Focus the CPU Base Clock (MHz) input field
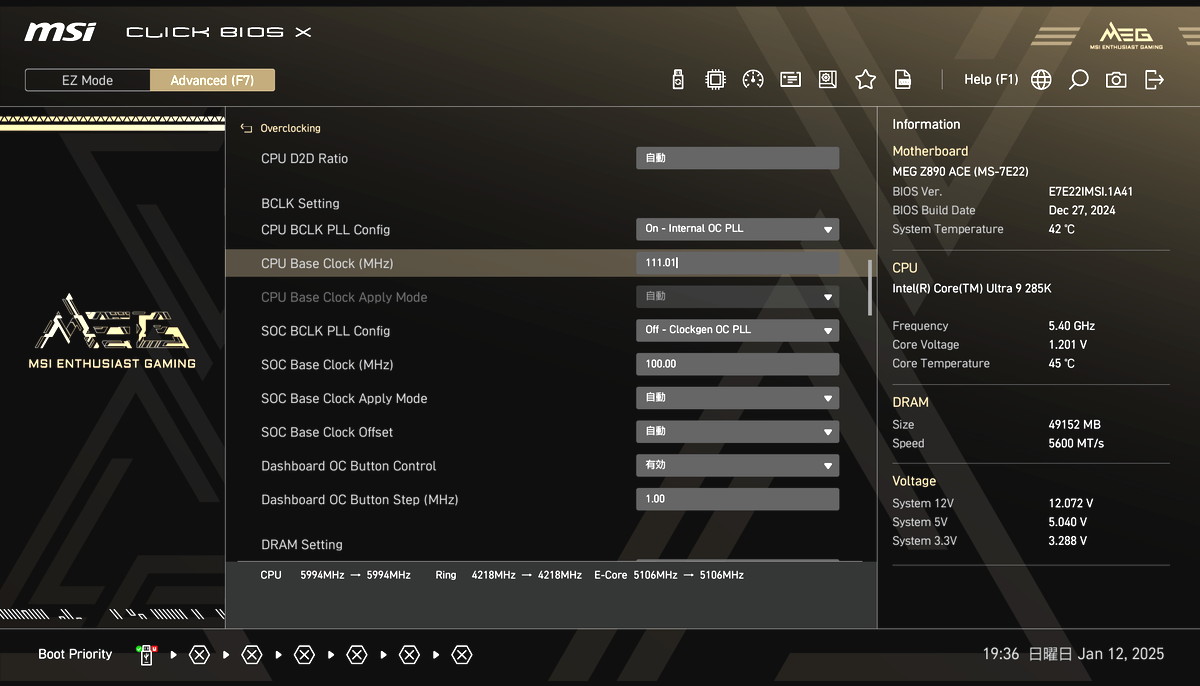Screen dimensions: 1200x686 [737, 263]
